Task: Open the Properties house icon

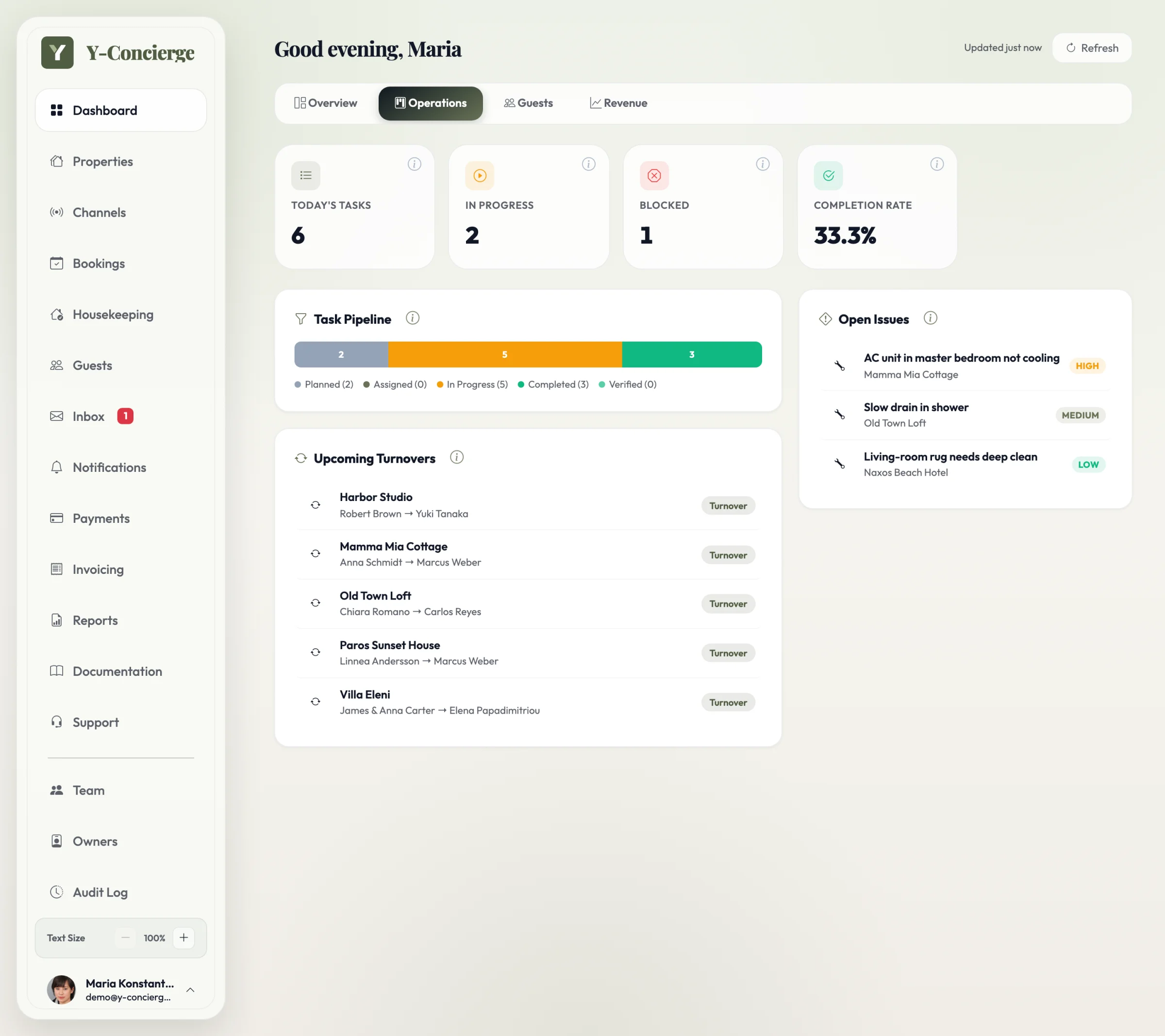Action: (56, 161)
